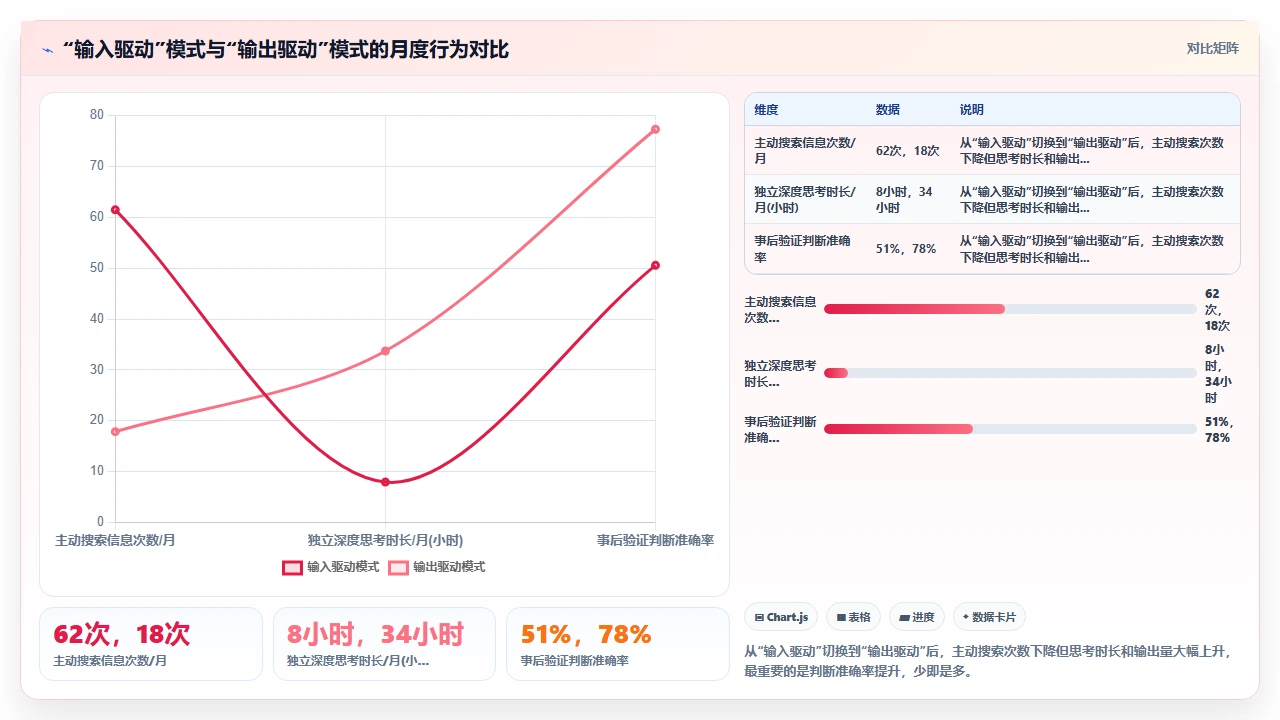
Task: Click the 主动搜索信息次数/月 table cell
Action: [x=805, y=150]
